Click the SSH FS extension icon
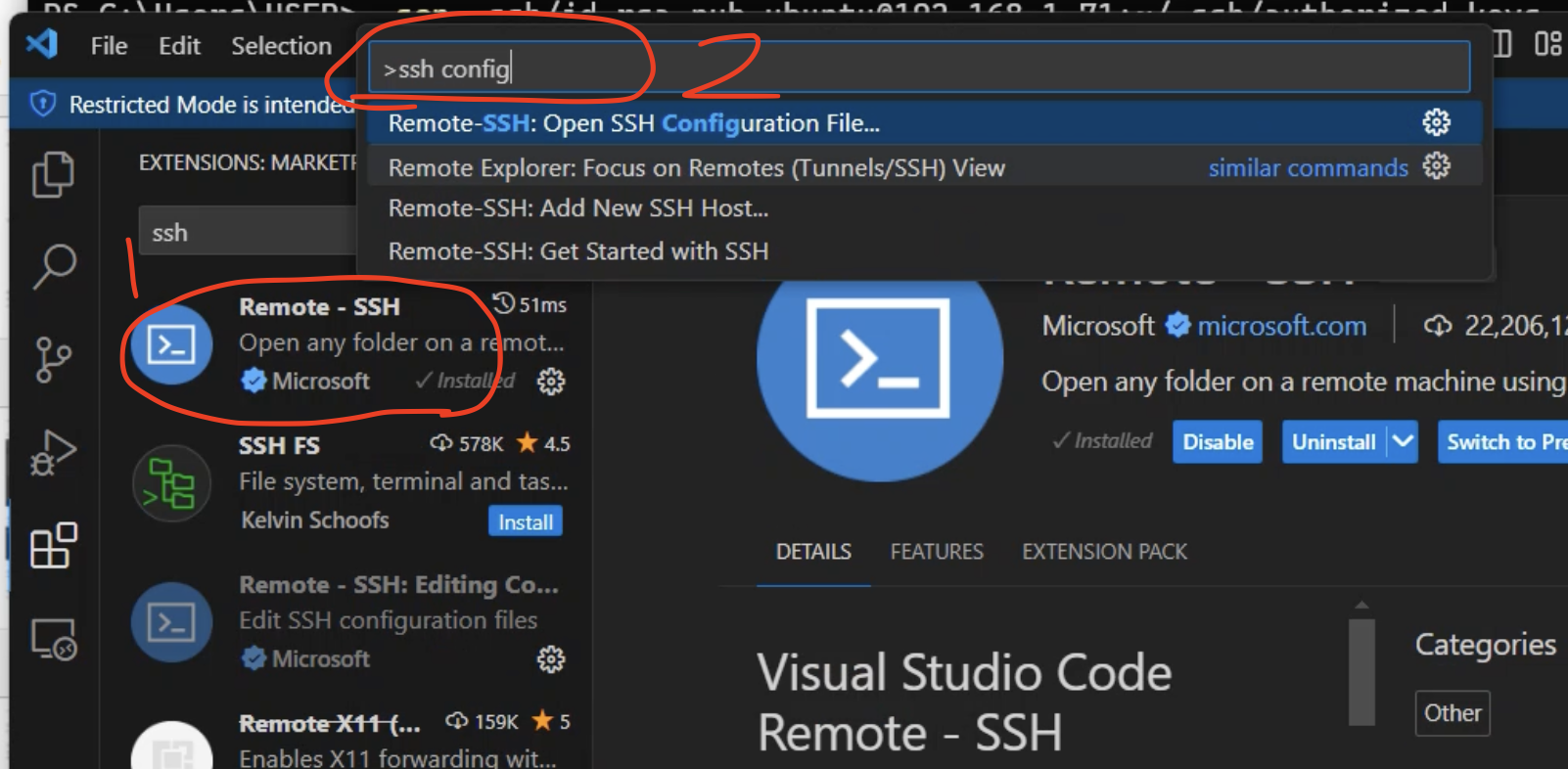Screen dimensions: 1568x769 click(171, 483)
